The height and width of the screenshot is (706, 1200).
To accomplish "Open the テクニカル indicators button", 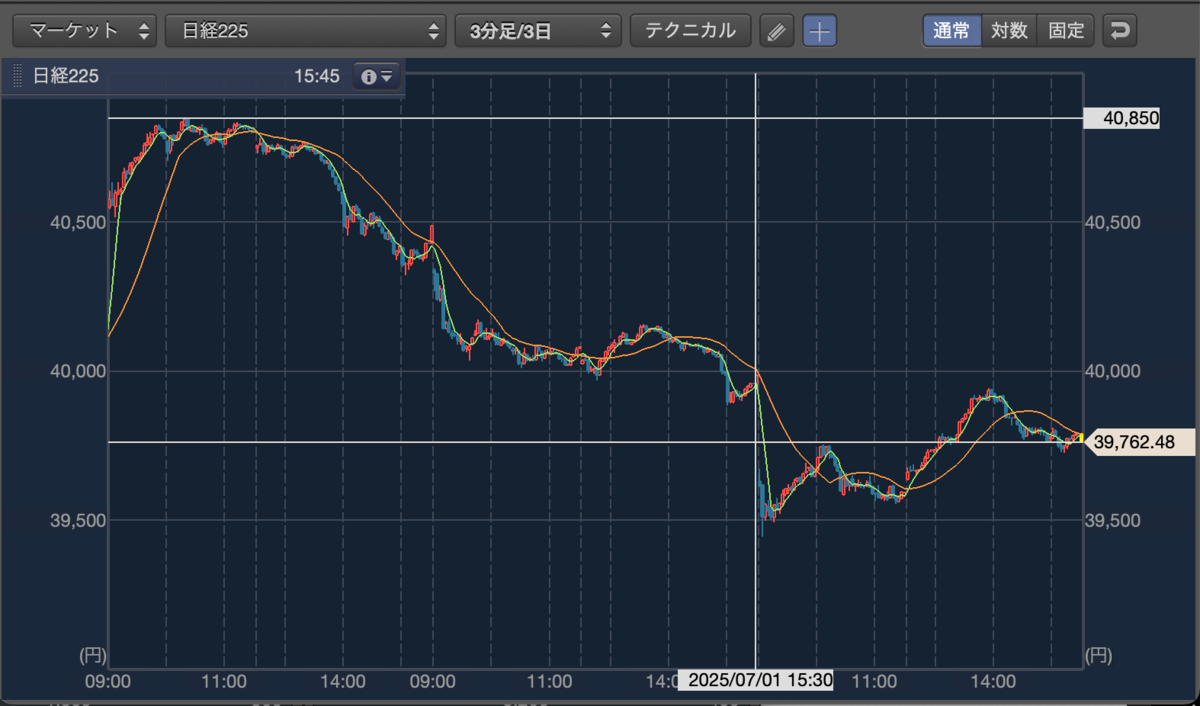I will 690,31.
